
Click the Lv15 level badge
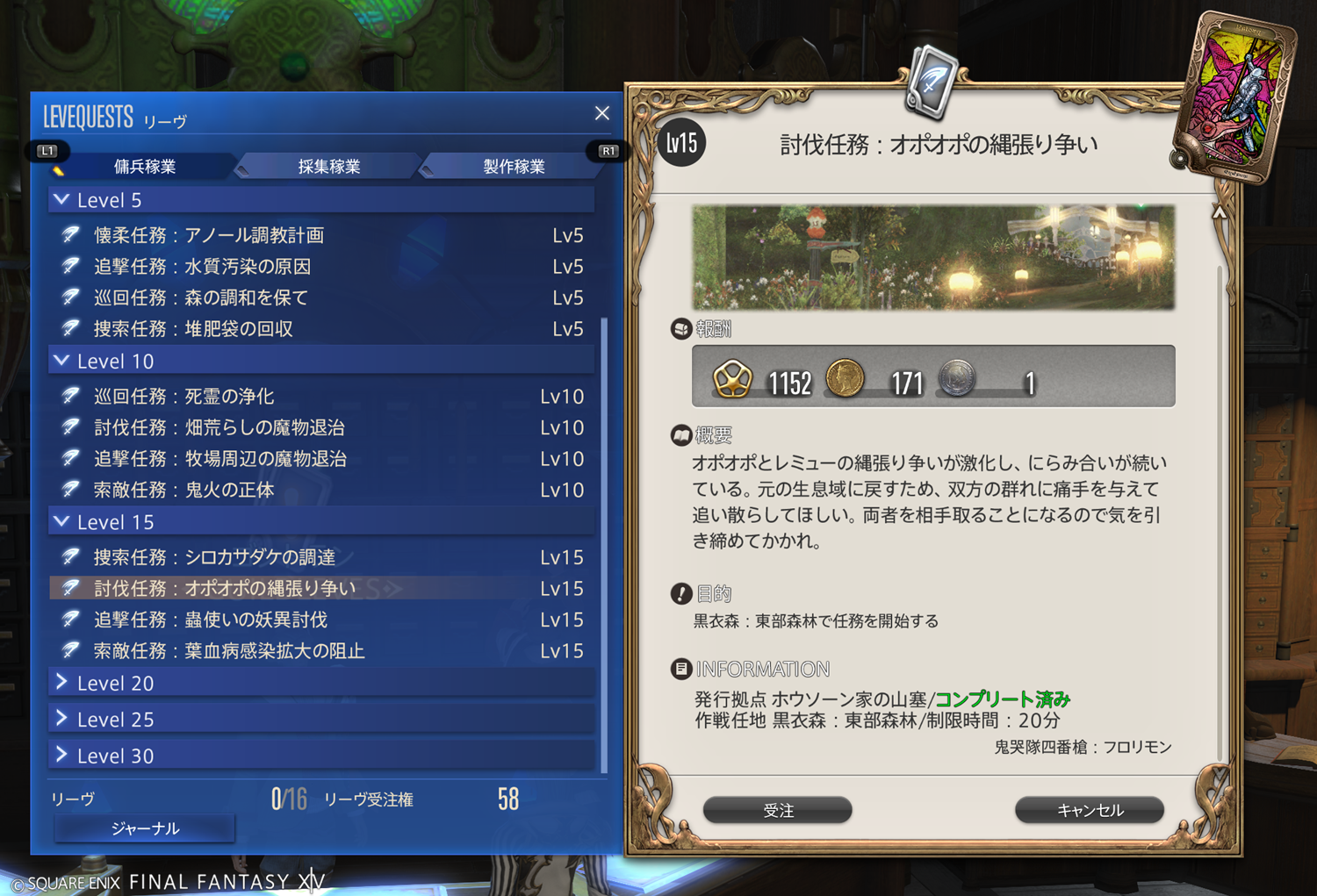coord(681,142)
